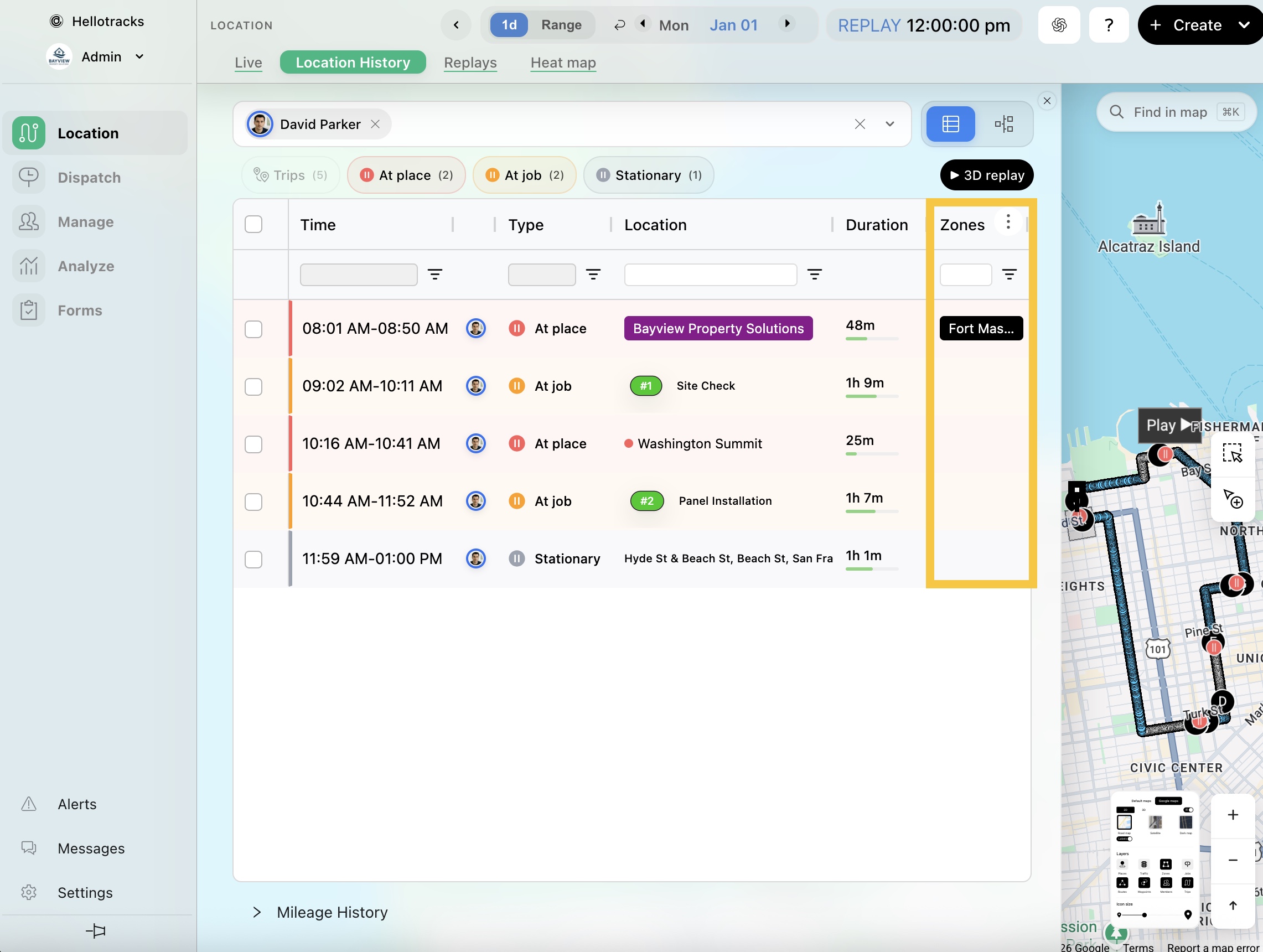The height and width of the screenshot is (952, 1263).
Task: Open the Jan 01 date picker
Action: (x=734, y=25)
